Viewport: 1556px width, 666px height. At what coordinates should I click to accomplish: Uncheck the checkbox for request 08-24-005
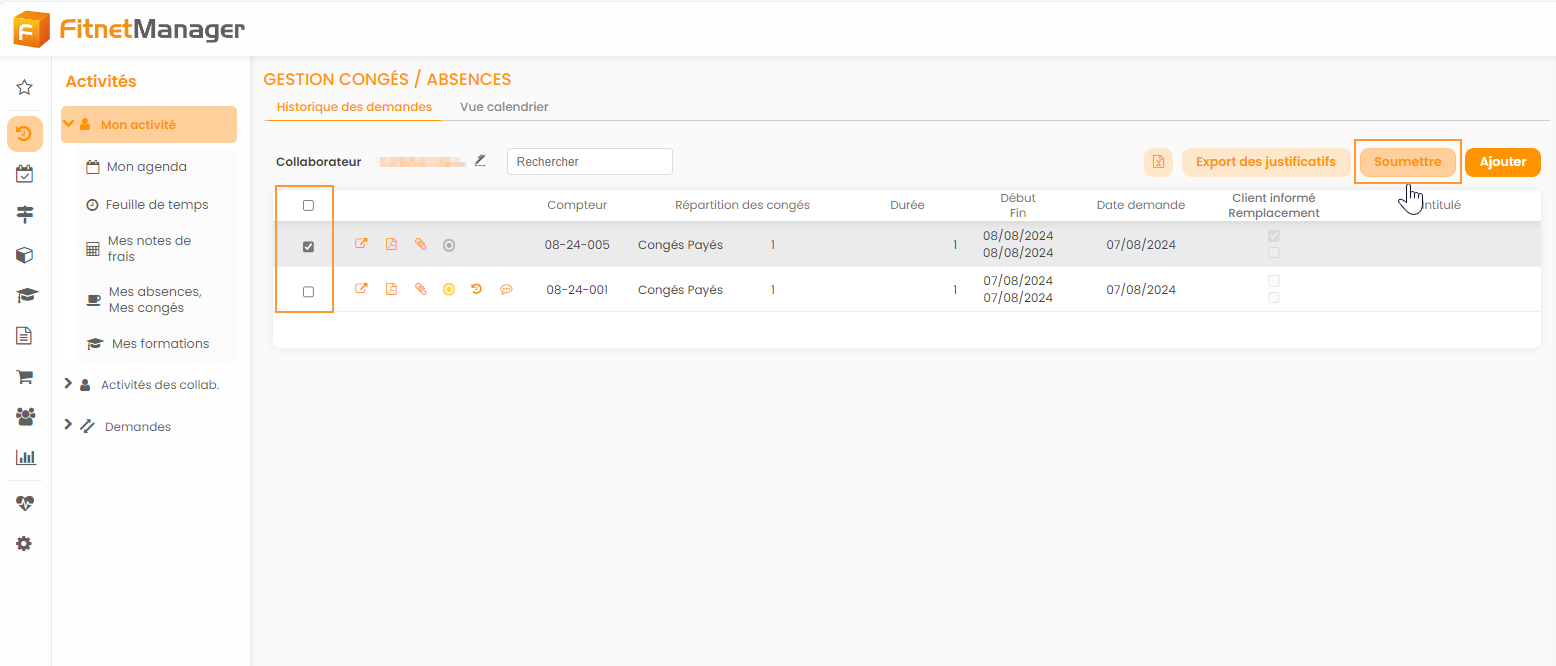[308, 247]
